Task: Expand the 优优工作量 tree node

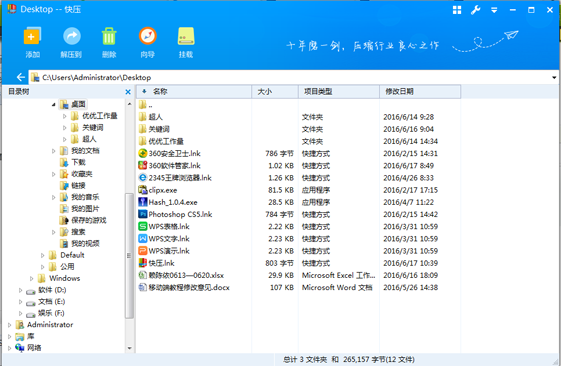Action: [x=64, y=116]
